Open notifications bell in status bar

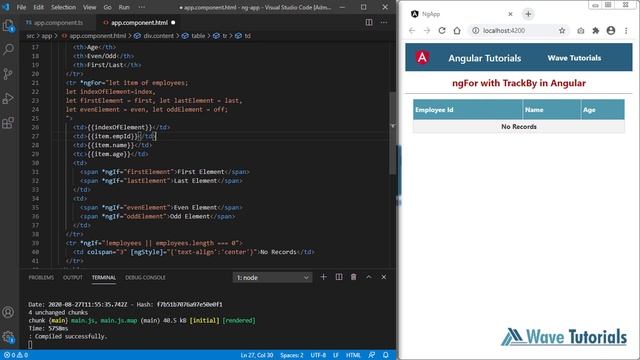(x=386, y=355)
